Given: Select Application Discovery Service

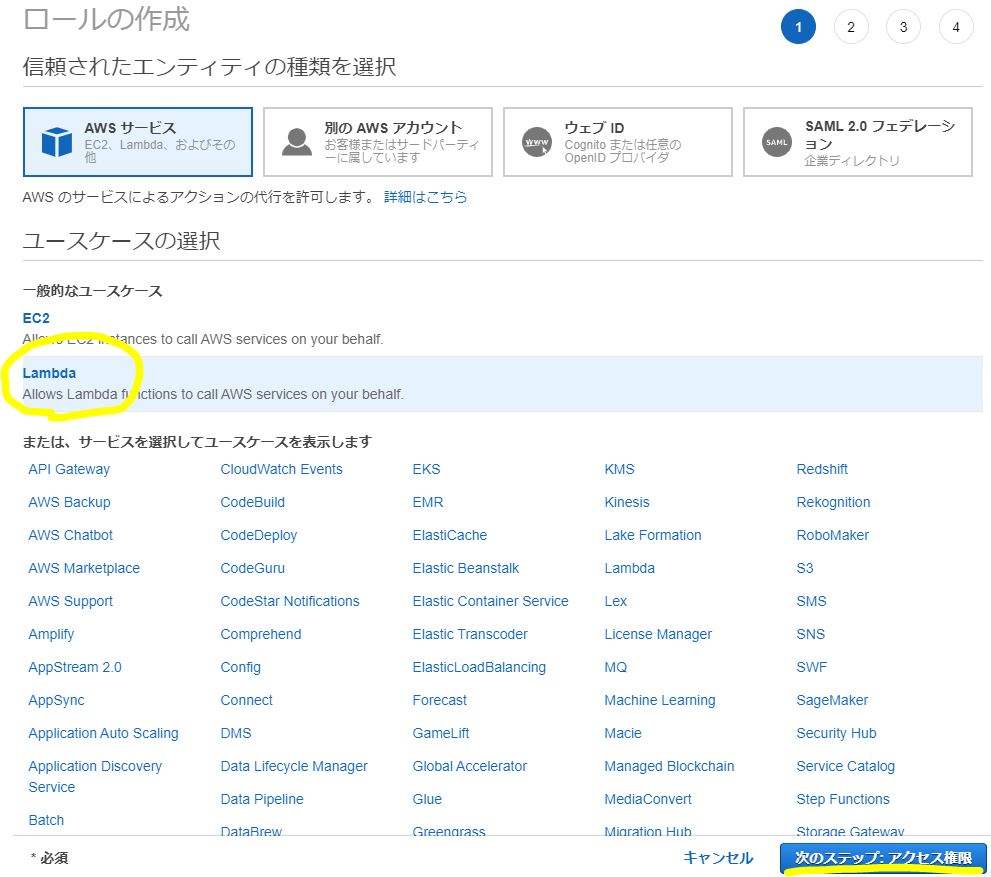Looking at the screenshot, I should tap(95, 777).
